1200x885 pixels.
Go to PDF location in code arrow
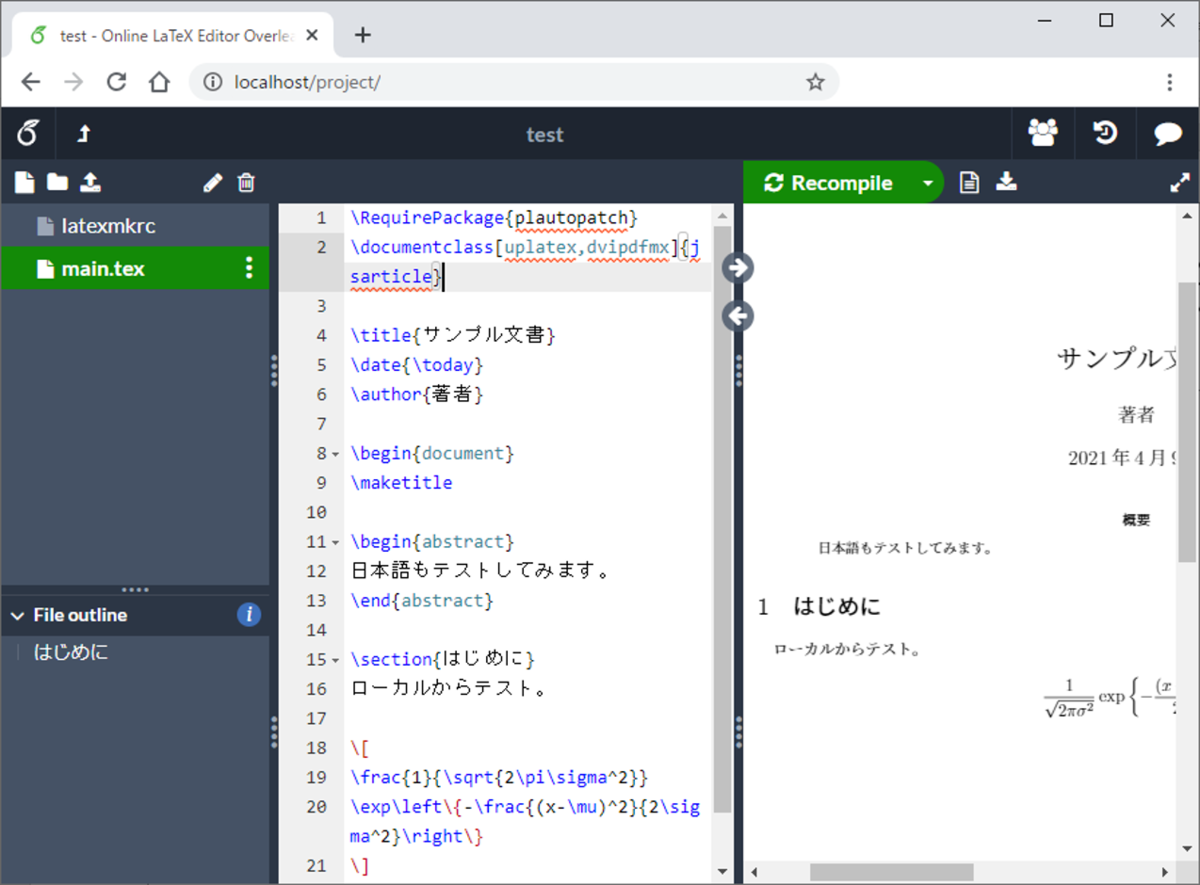738,316
